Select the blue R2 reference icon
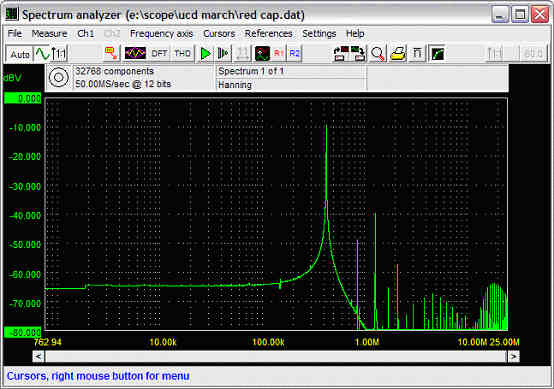The width and height of the screenshot is (554, 389). (294, 54)
